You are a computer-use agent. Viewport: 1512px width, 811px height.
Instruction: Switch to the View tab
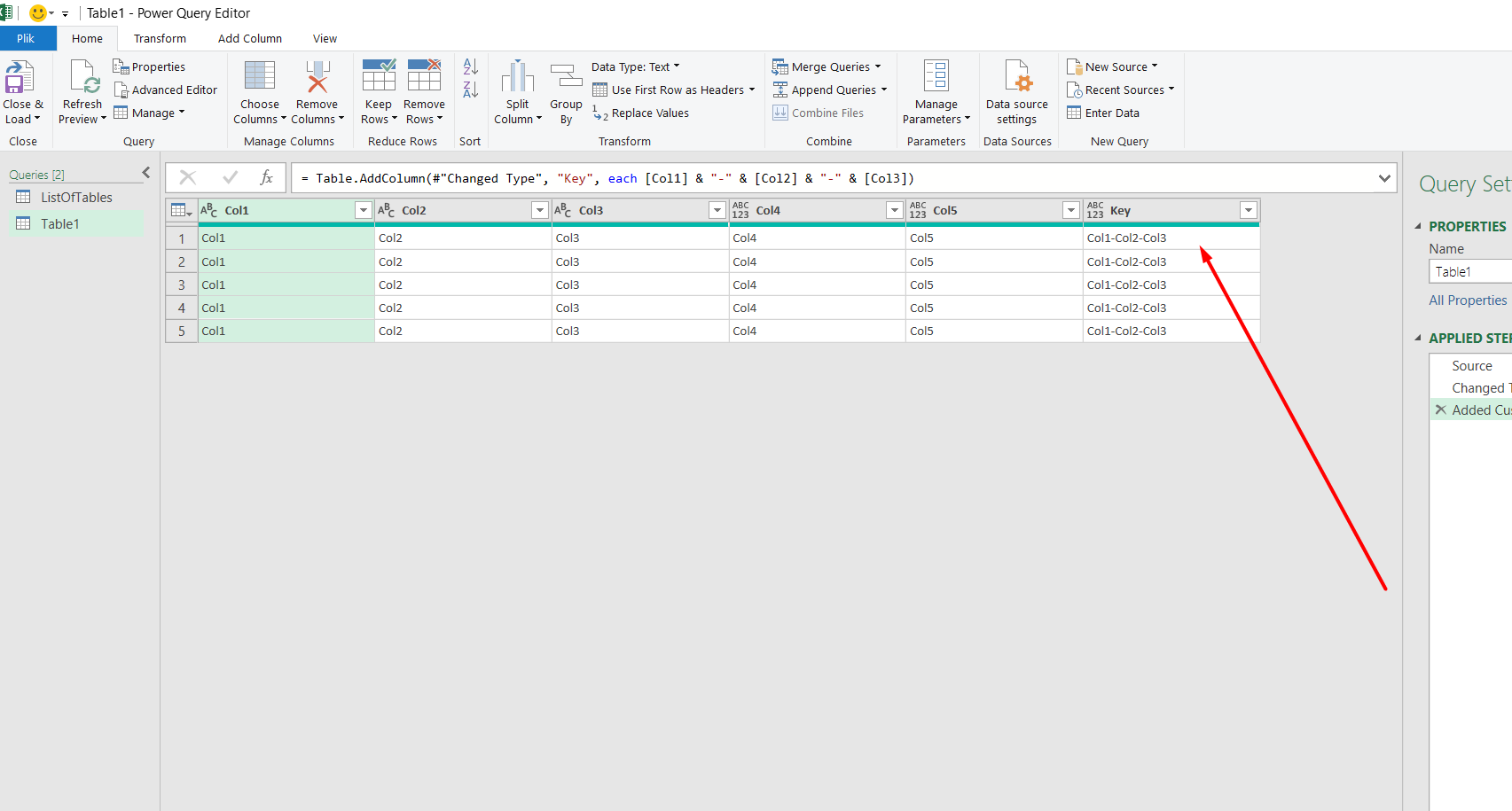tap(325, 38)
